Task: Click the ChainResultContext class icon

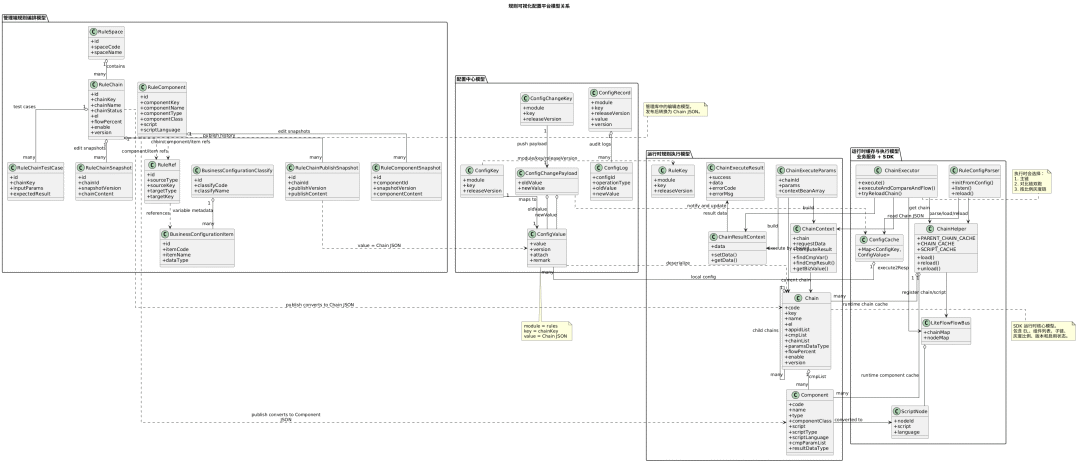Action: pyautogui.click(x=714, y=236)
